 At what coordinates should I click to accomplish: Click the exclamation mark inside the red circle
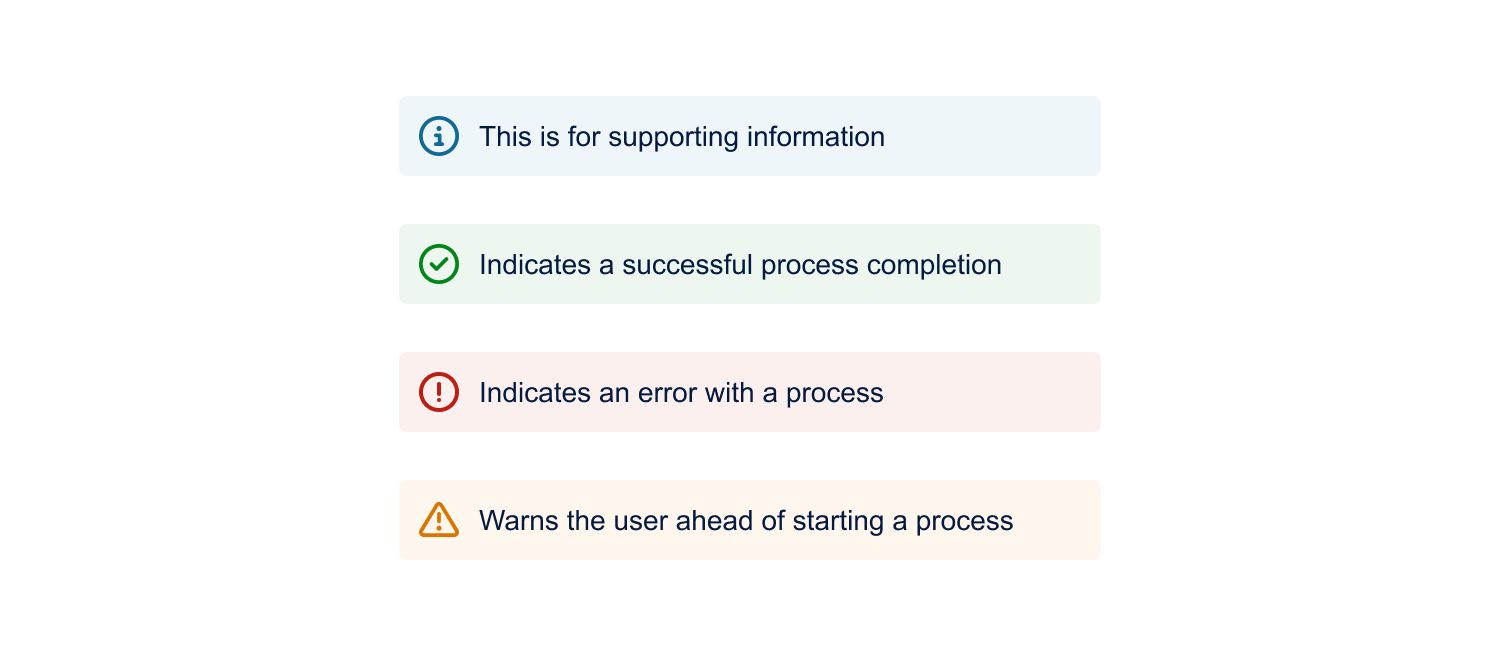(438, 391)
